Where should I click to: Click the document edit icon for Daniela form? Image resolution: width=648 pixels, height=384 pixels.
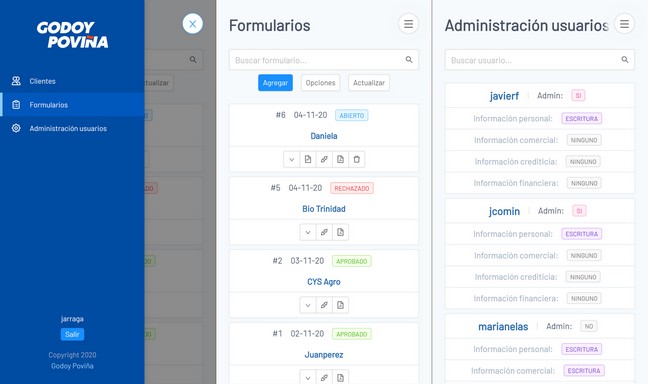[308, 159]
